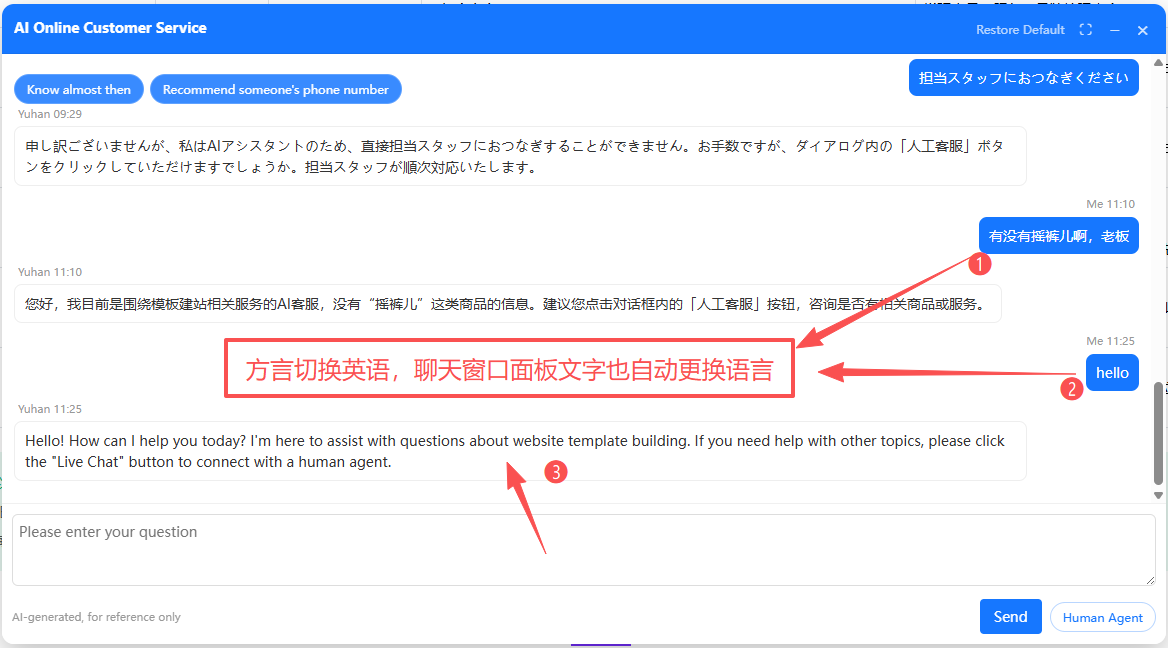Click the English 'Hello! How can I help' reply
1168x648 pixels.
pos(520,451)
